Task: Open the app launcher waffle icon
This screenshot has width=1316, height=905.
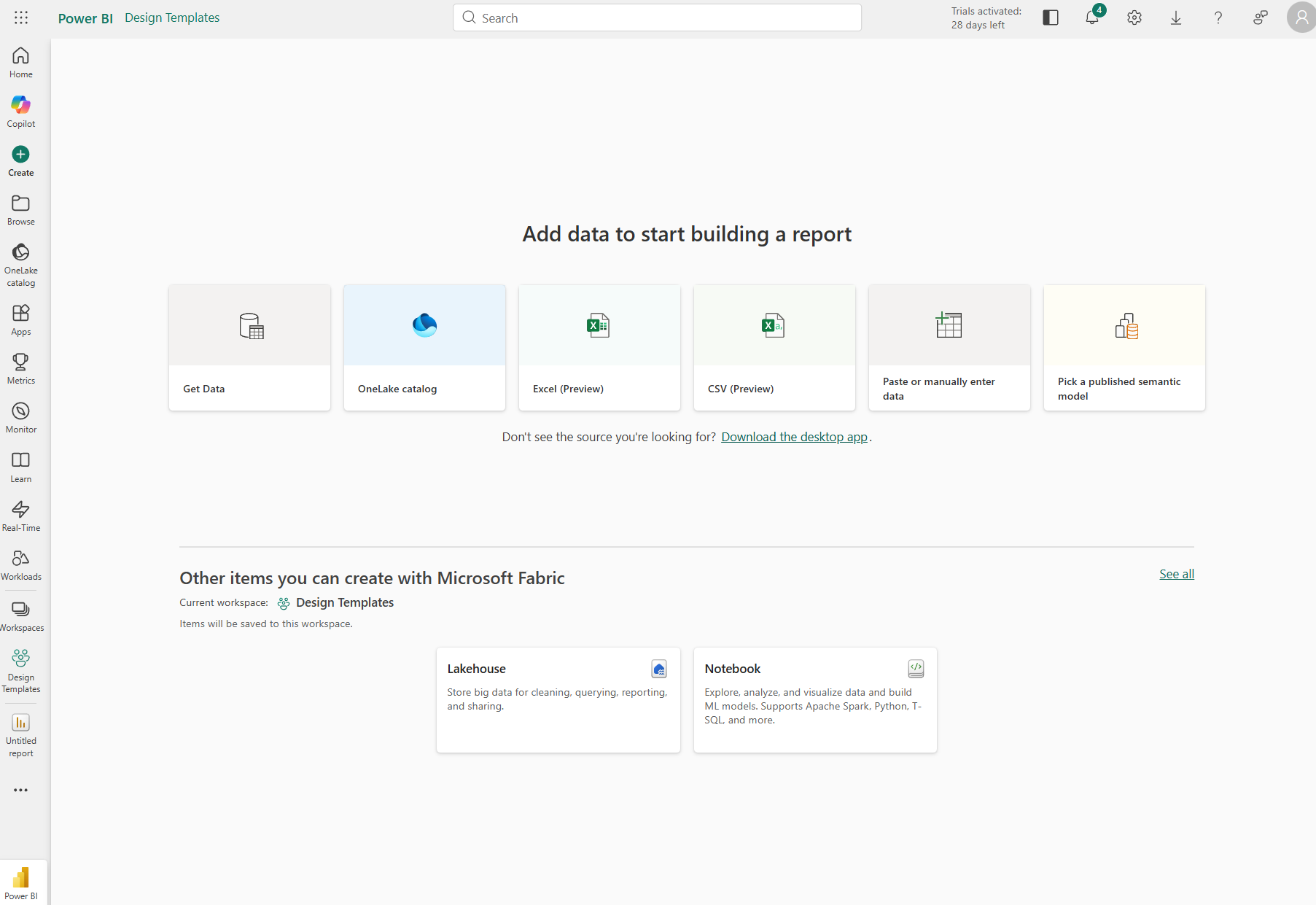Action: [21, 18]
